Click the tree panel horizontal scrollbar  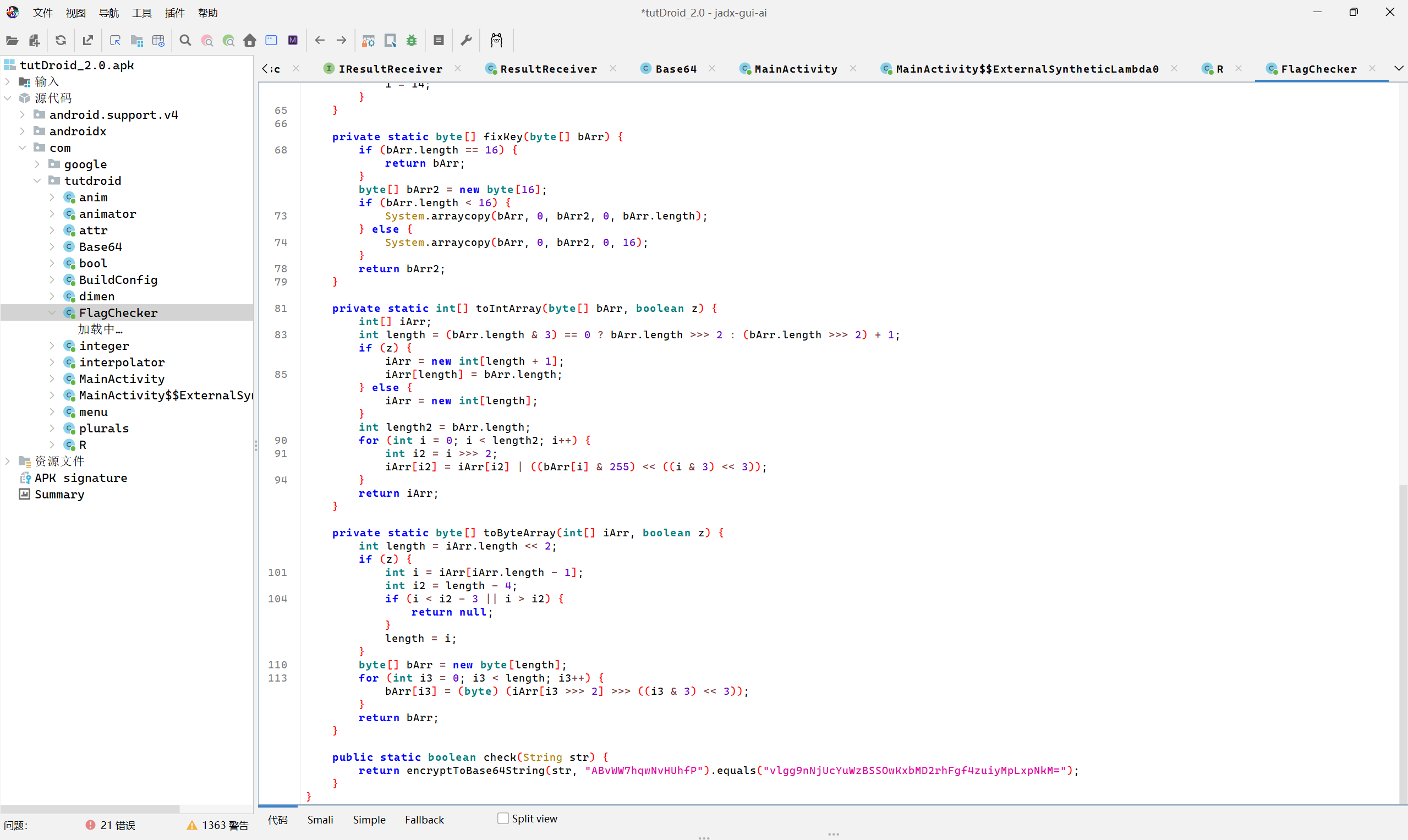coord(91,808)
